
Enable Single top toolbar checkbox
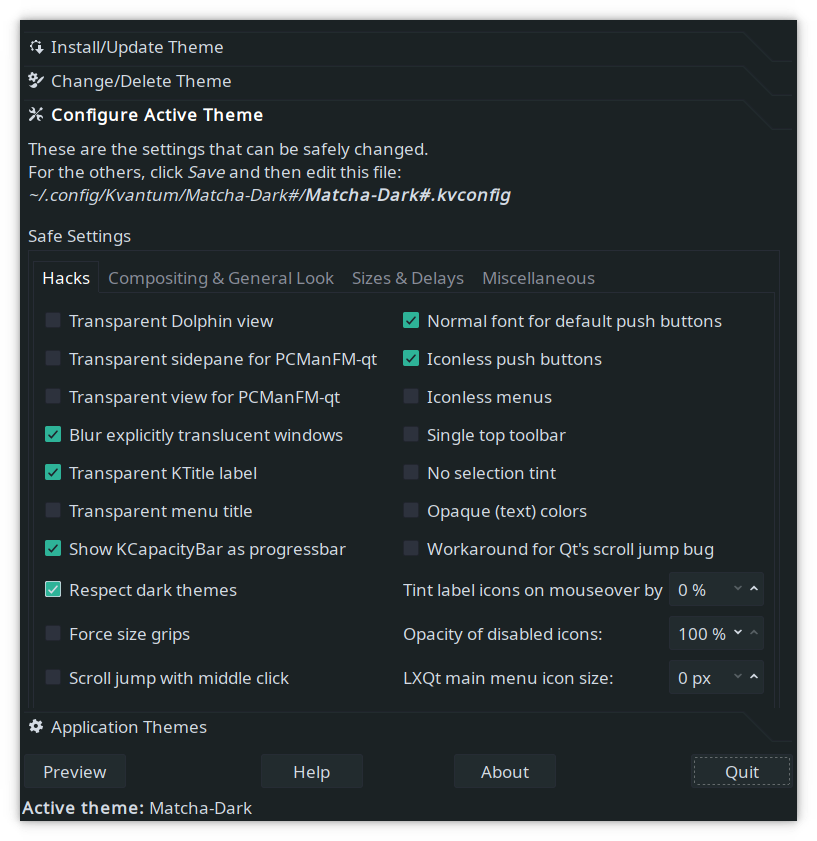[x=411, y=434]
